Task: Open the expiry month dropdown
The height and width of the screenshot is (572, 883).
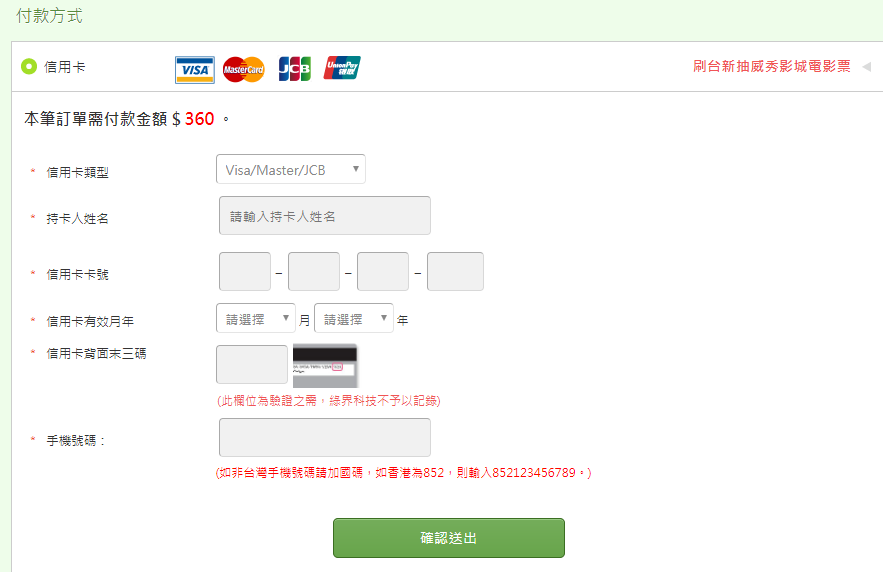Action: point(256,318)
